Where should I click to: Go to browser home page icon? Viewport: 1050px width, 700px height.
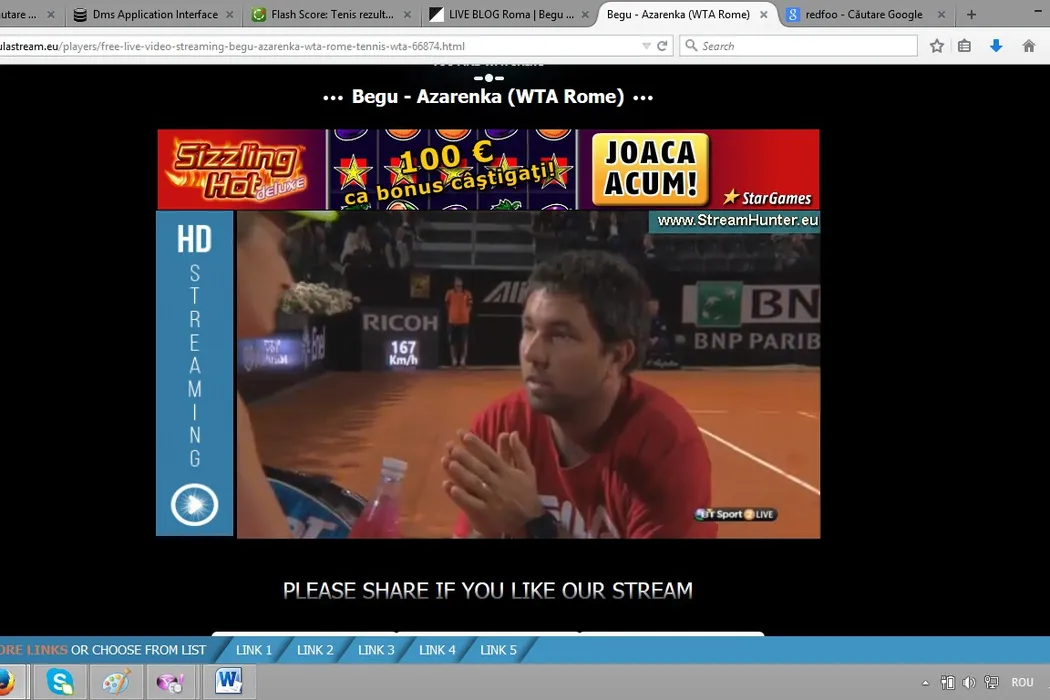(x=1028, y=46)
